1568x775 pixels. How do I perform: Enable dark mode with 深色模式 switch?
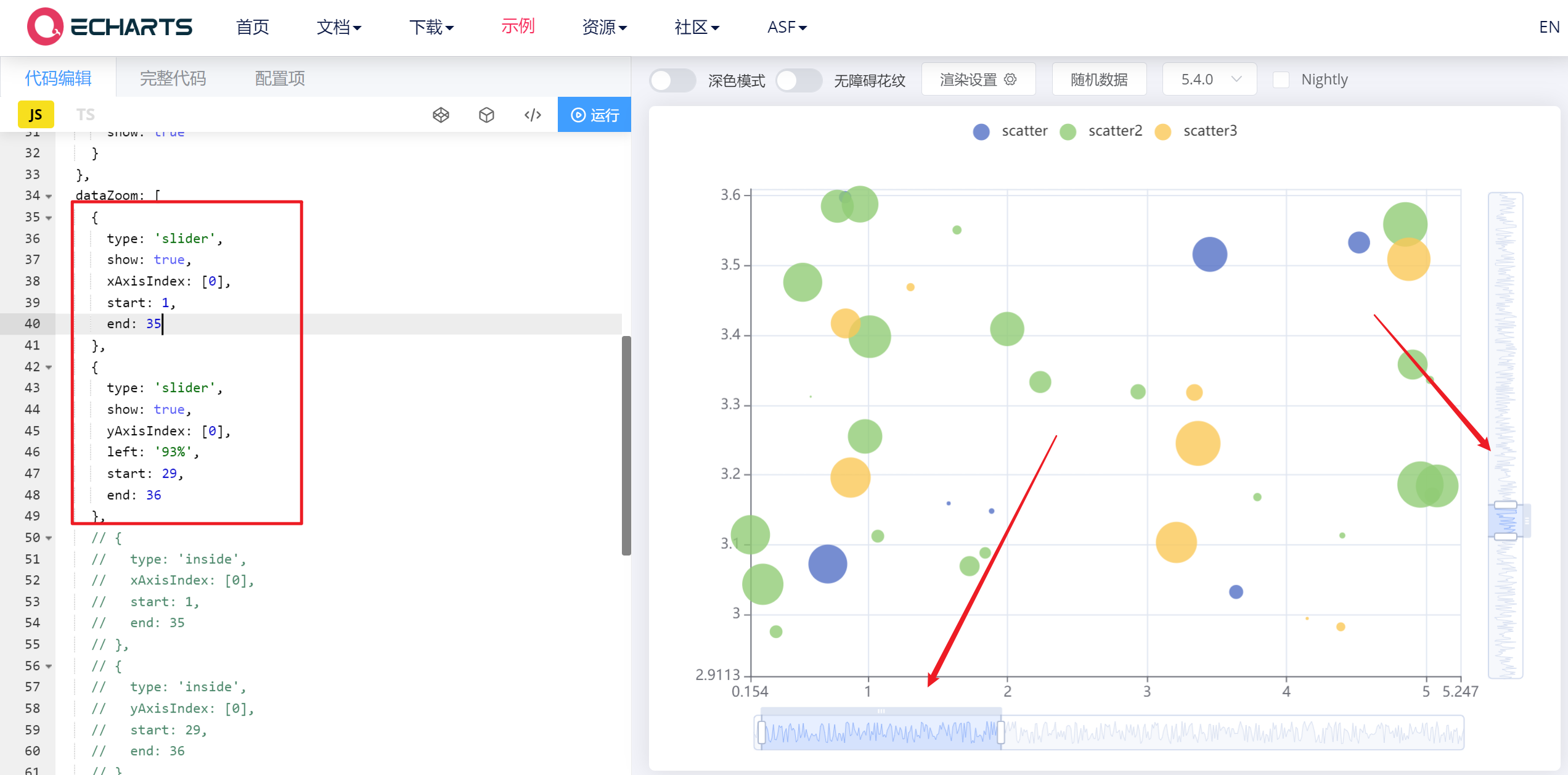pyautogui.click(x=672, y=80)
